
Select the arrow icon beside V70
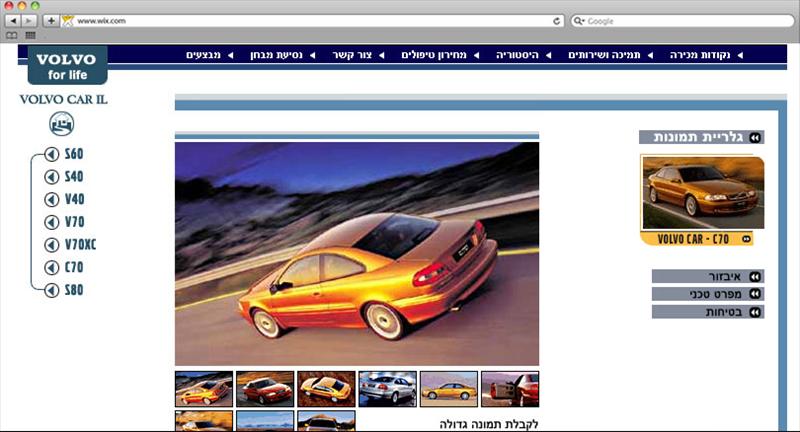(52, 222)
